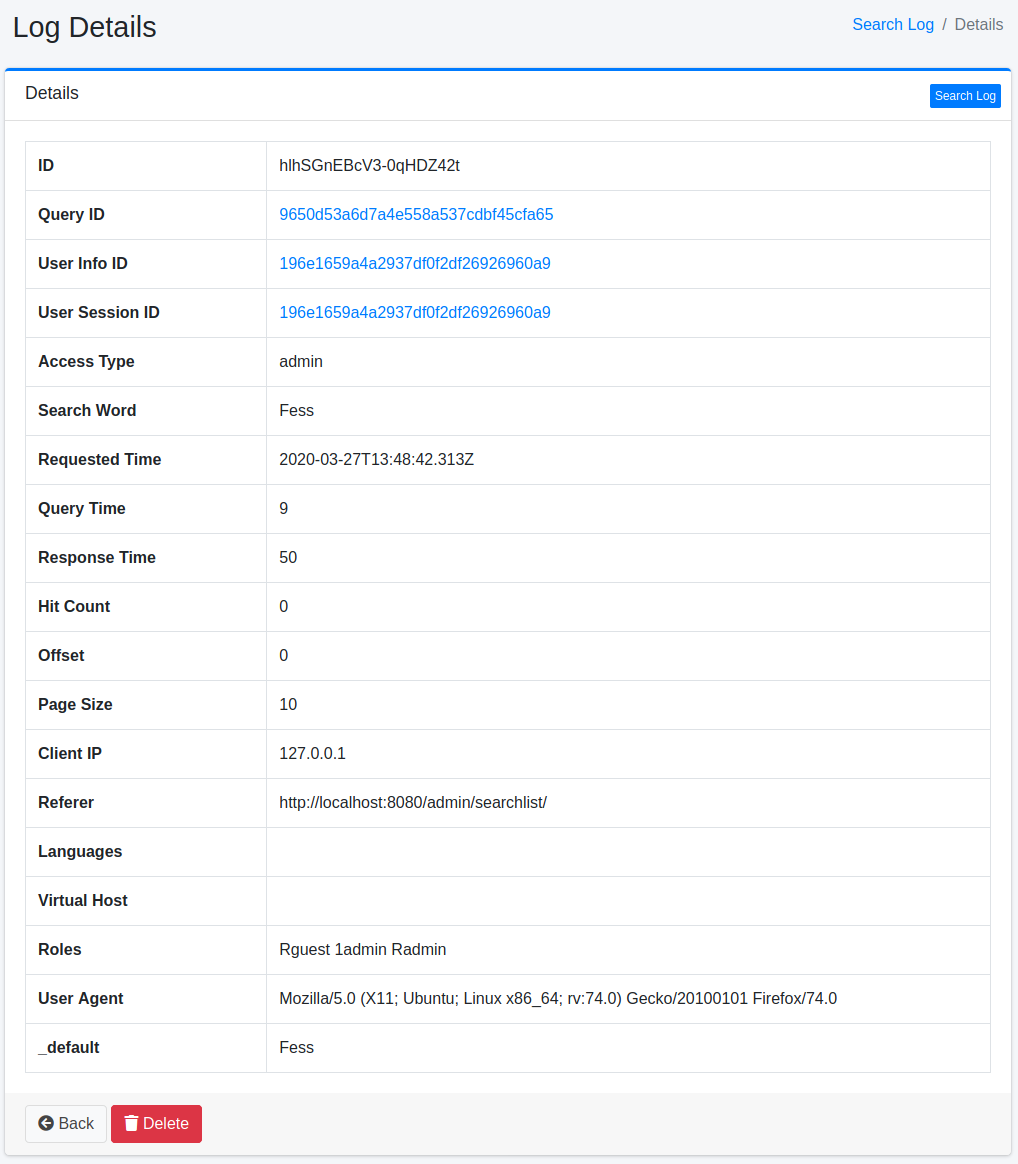Click the Log Details page heading
Image resolution: width=1018 pixels, height=1164 pixels.
coord(85,27)
